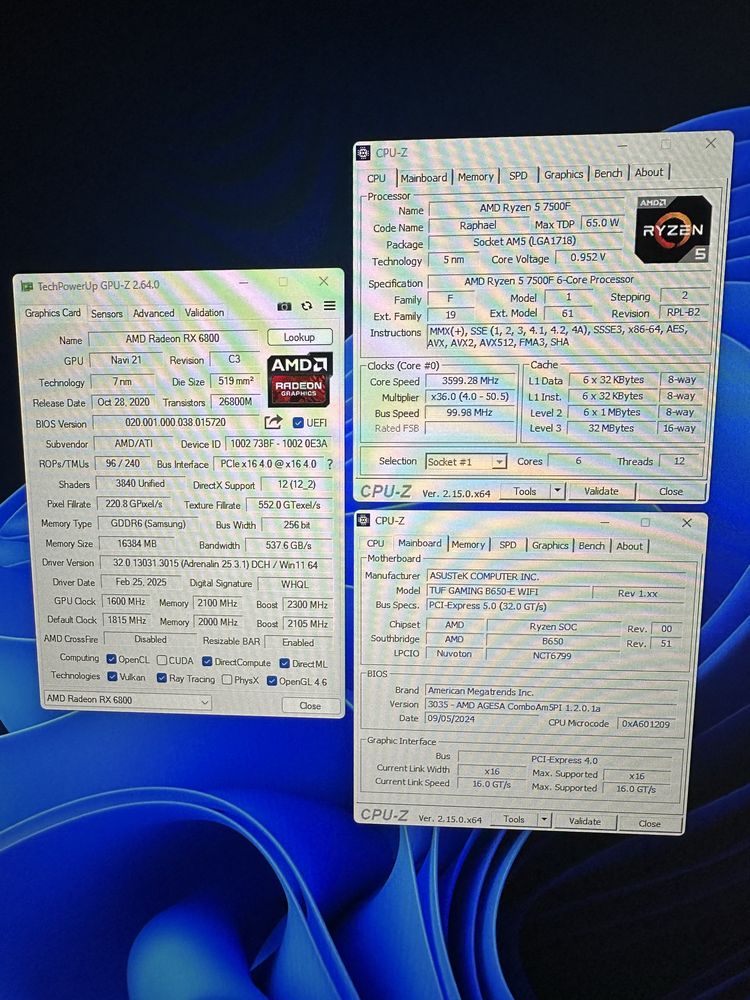The height and width of the screenshot is (1000, 750).
Task: Click Close button in upper CPU-Z
Action: [671, 492]
